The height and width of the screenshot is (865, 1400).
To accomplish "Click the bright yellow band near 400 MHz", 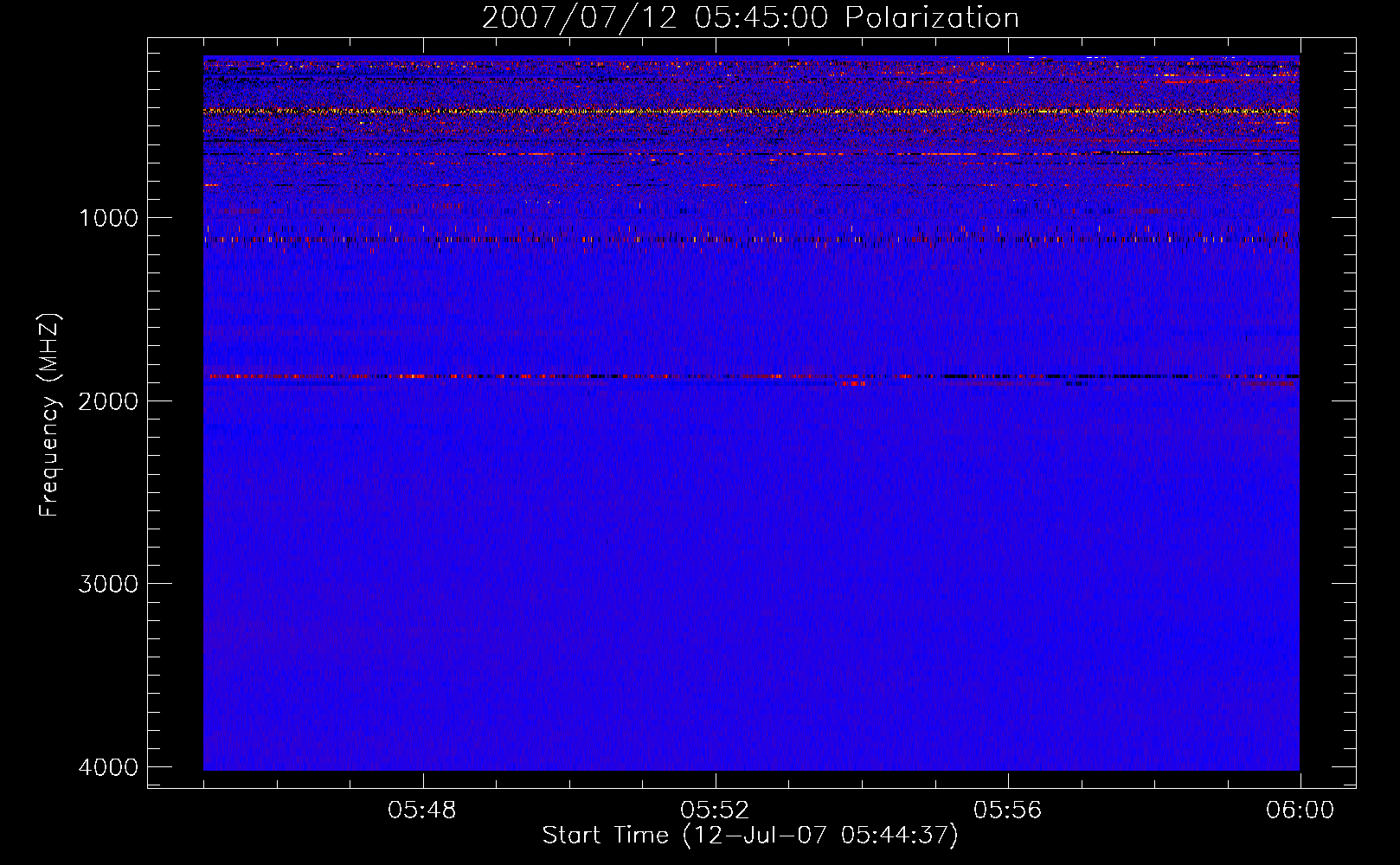I will 751,111.
